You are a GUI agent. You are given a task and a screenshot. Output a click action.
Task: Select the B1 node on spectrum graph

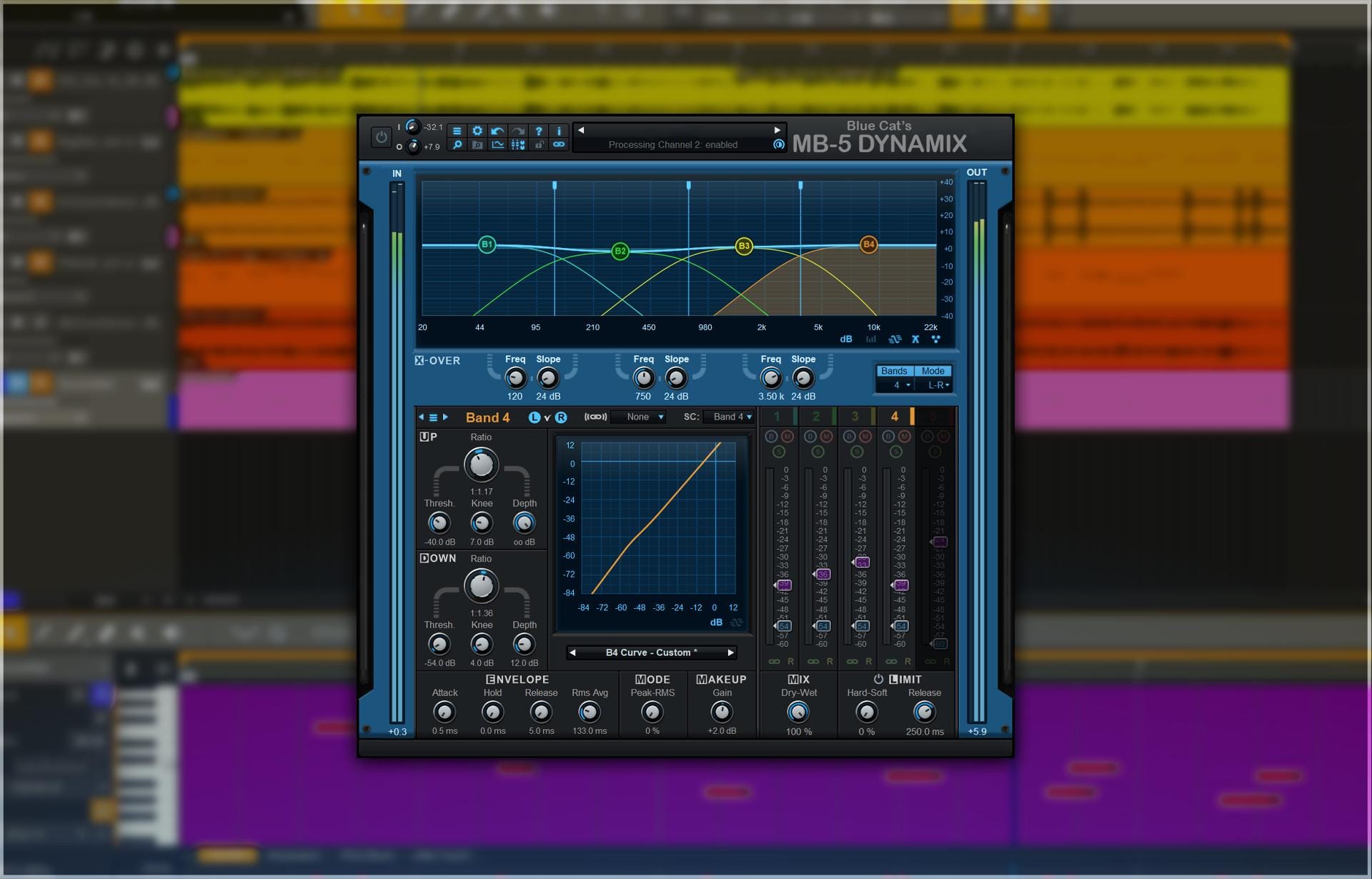coord(487,244)
